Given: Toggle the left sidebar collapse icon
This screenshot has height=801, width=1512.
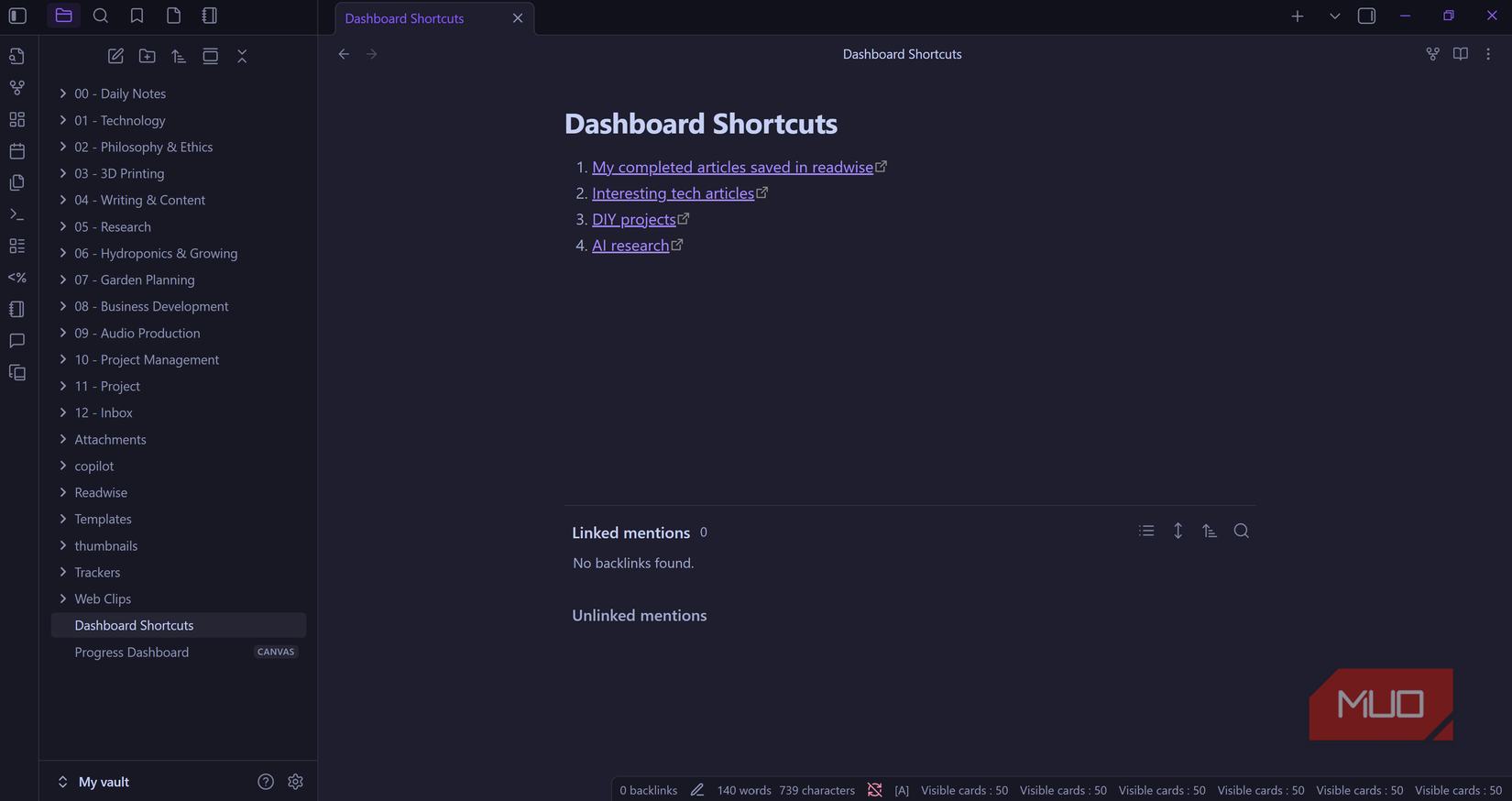Looking at the screenshot, I should coord(17,16).
